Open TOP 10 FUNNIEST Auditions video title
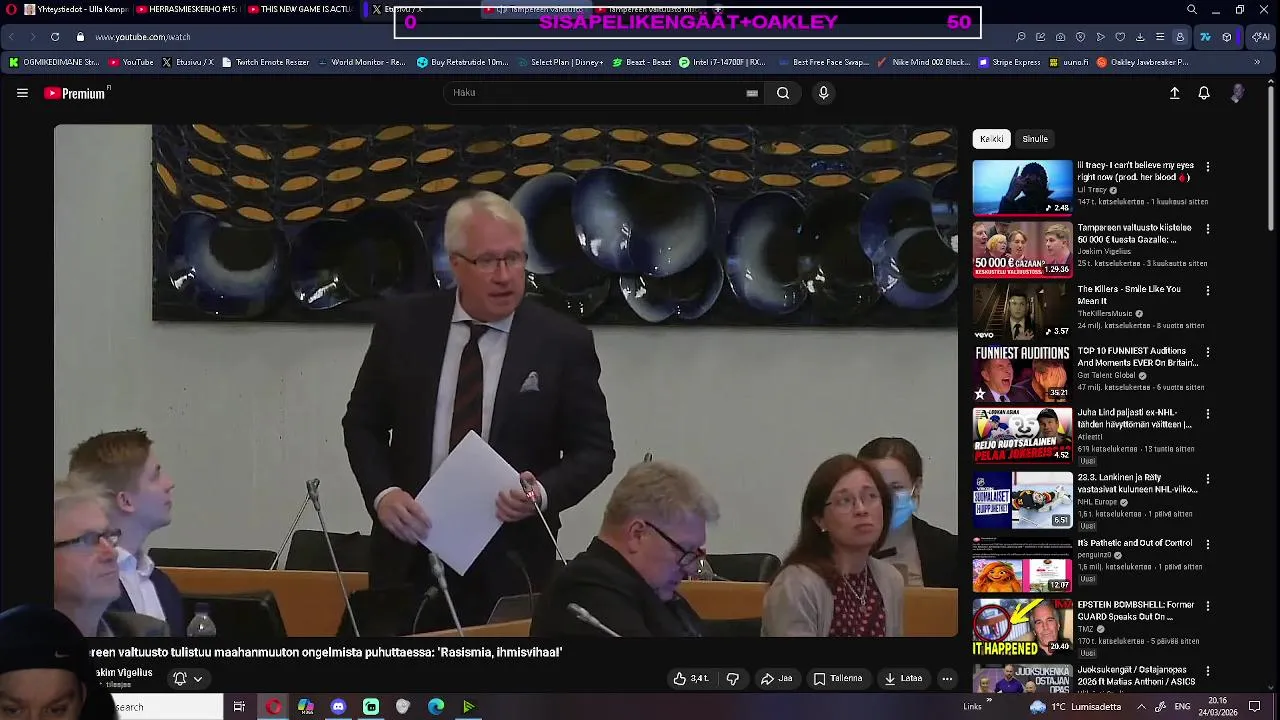 1137,357
